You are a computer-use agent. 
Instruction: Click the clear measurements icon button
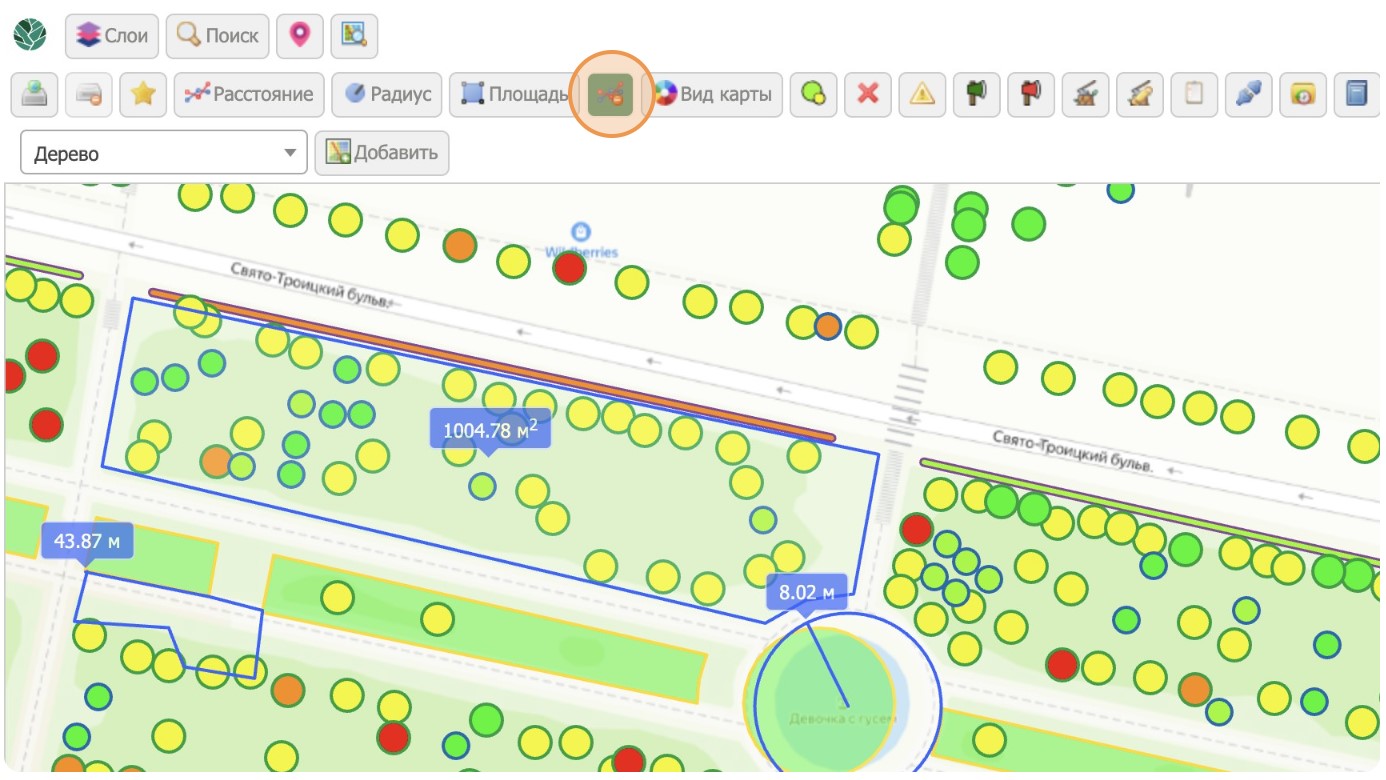[610, 95]
